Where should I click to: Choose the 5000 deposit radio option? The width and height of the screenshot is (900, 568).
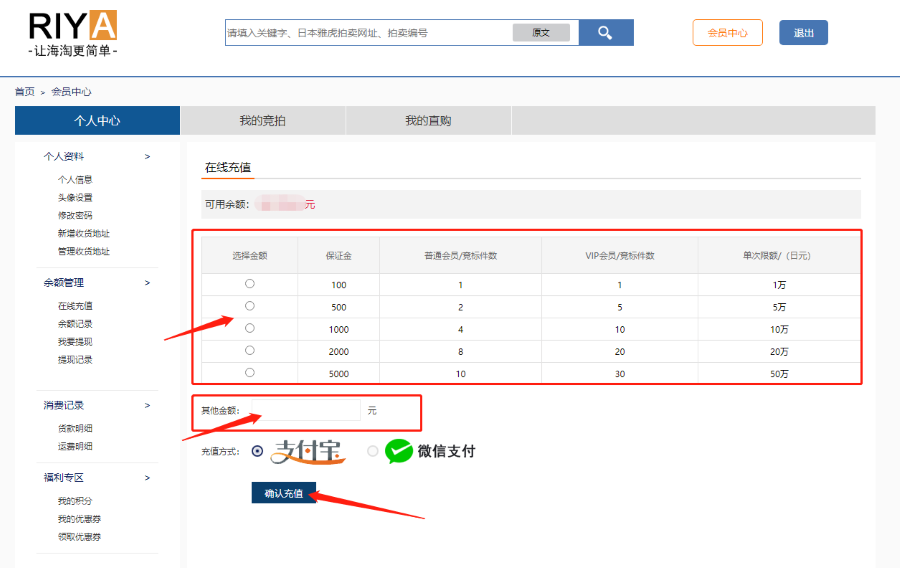[250, 372]
